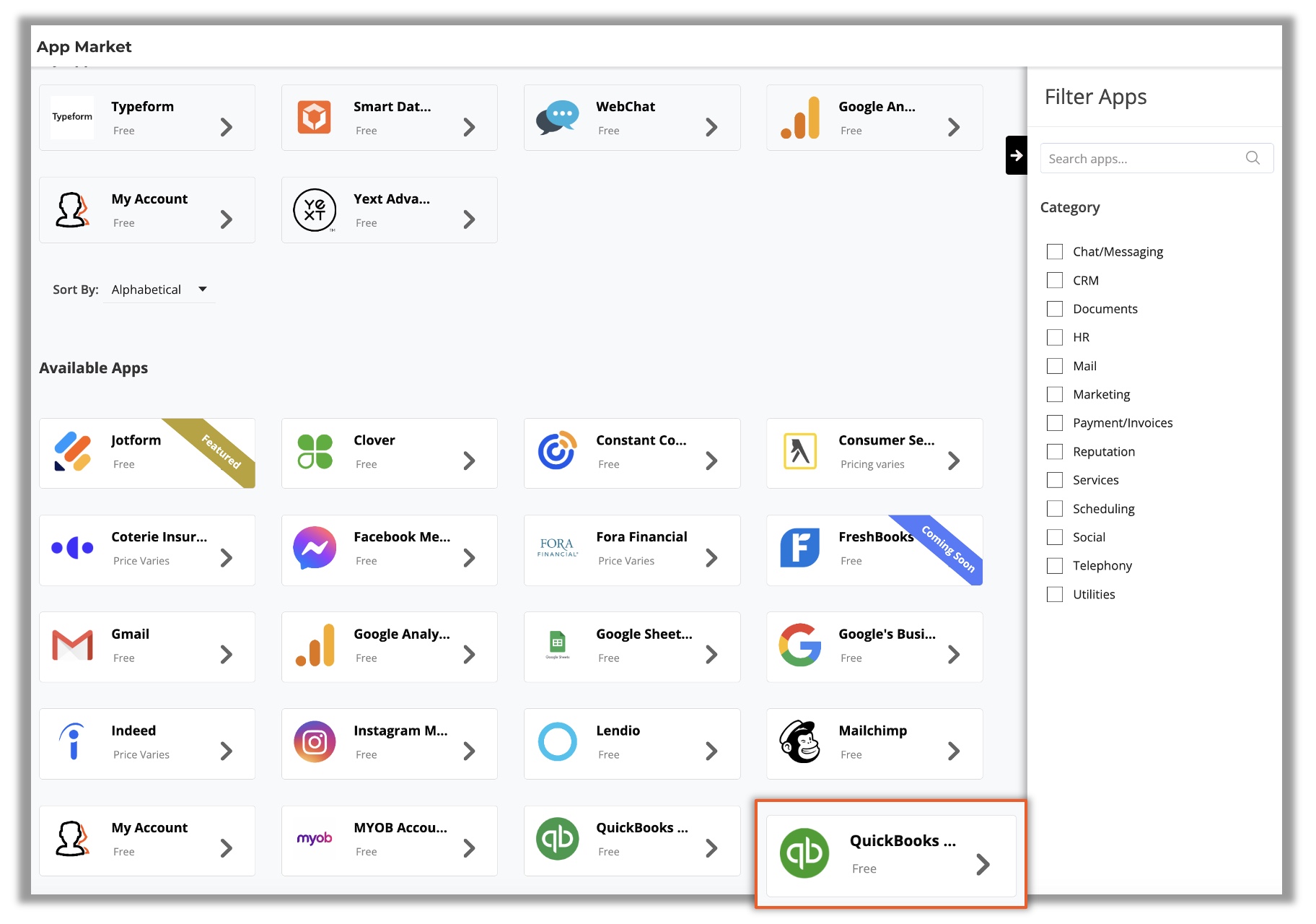Click the MYOB purple logo
The image size is (1316, 924).
[315, 838]
